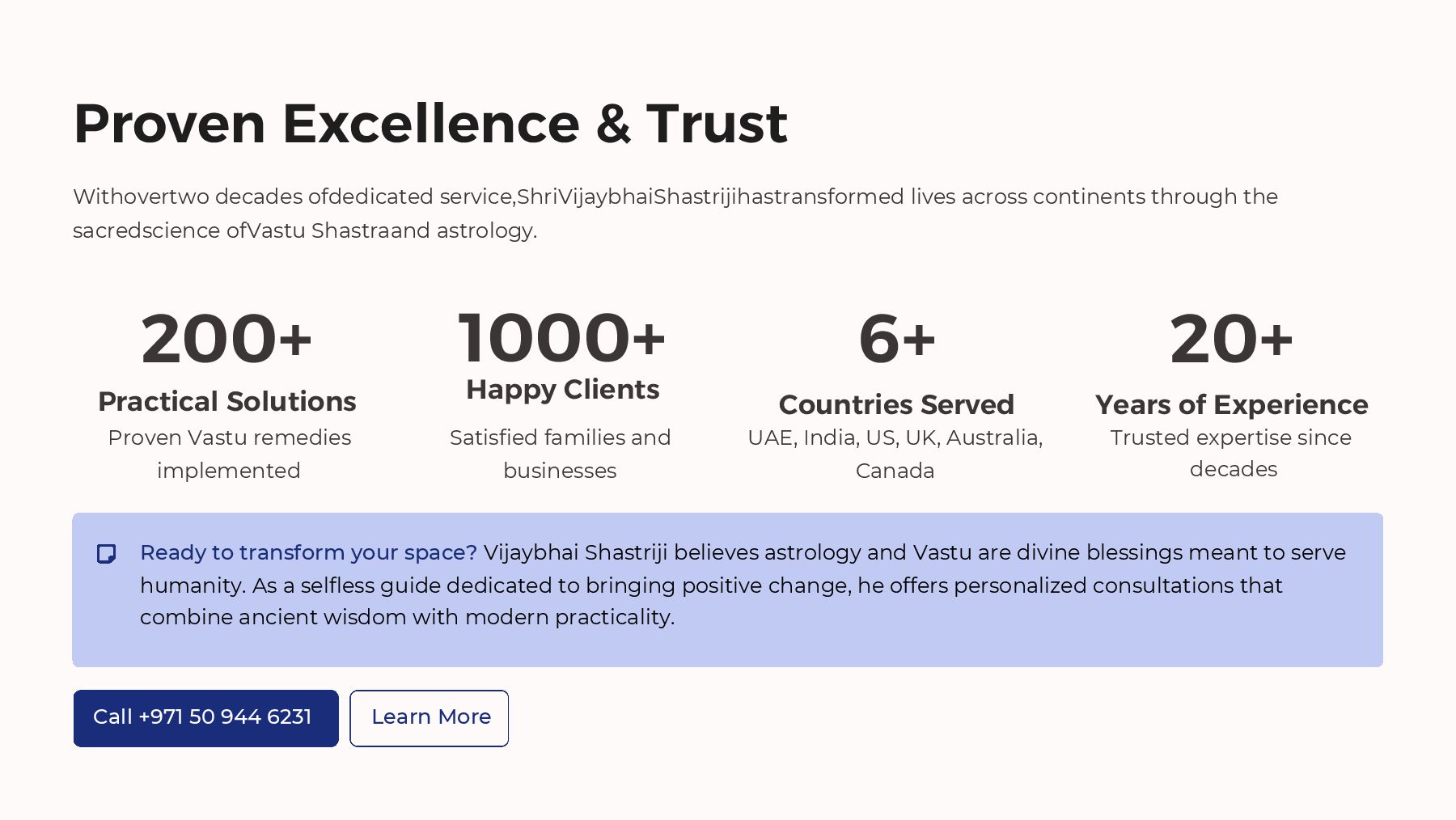Click the 1000+ statistic number
Viewport: 1456px width, 820px height.
(561, 338)
